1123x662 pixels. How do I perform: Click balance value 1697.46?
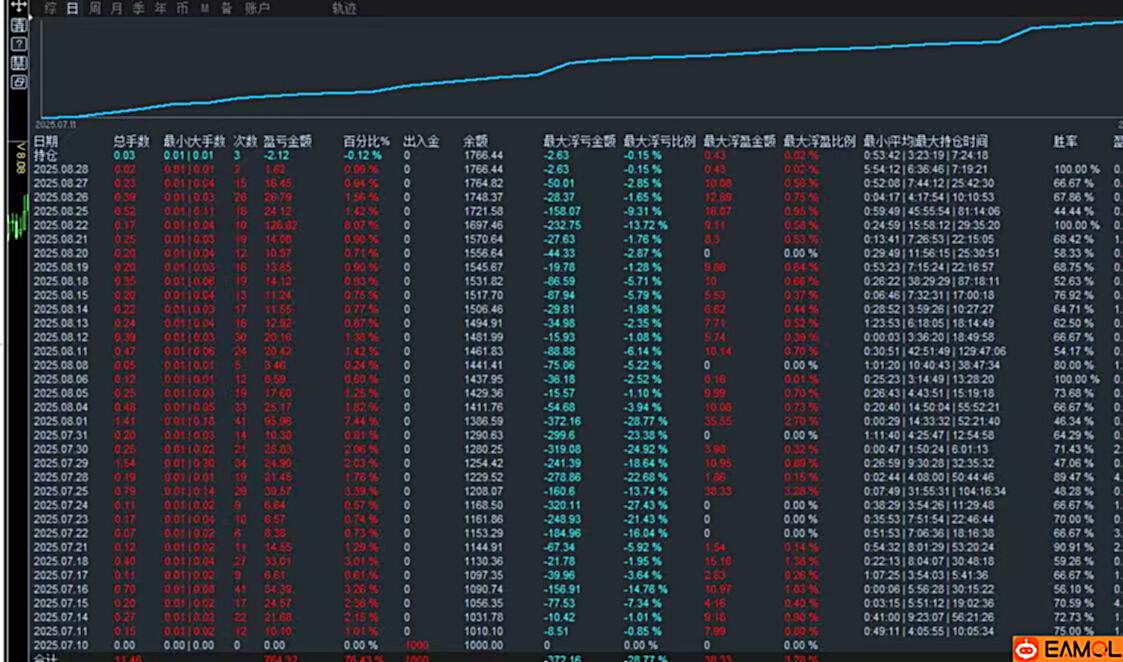click(483, 225)
